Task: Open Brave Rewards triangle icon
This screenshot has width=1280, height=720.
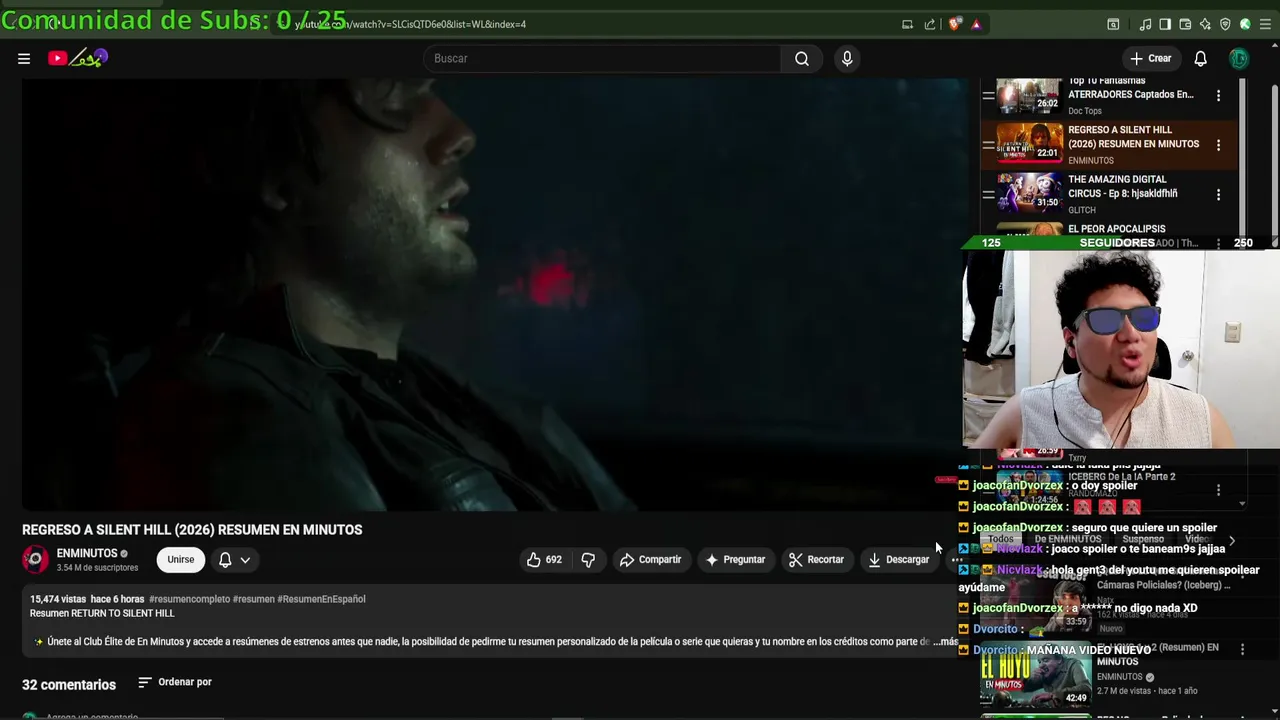Action: click(x=976, y=24)
